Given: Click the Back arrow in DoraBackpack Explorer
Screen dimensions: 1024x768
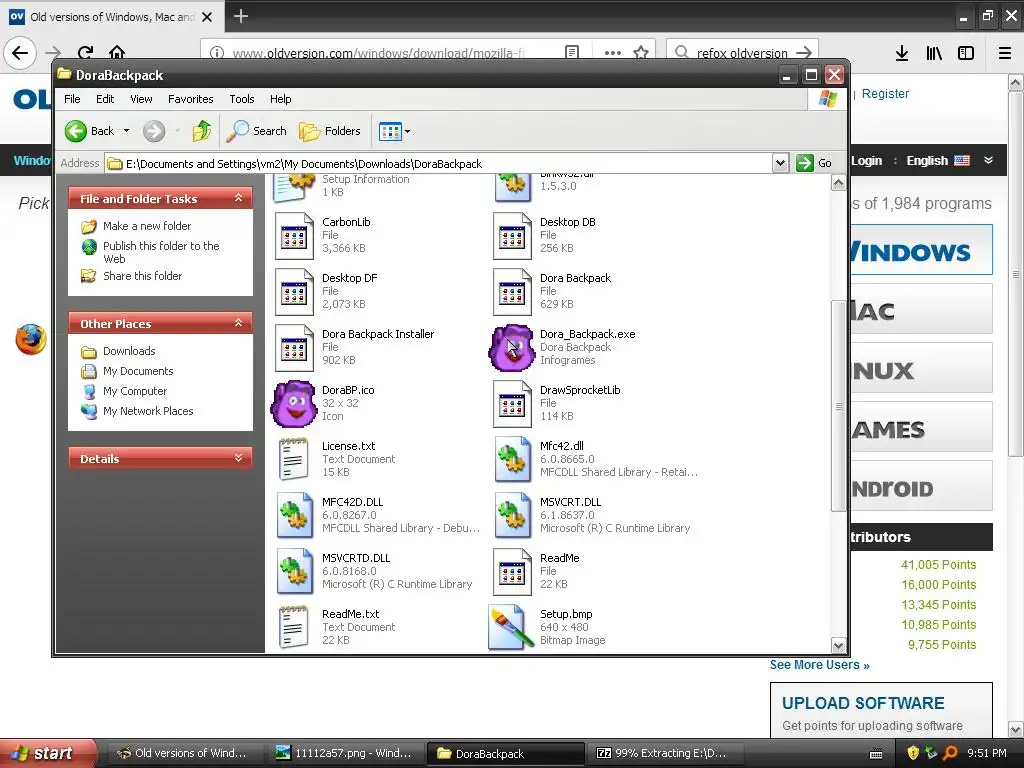Looking at the screenshot, I should point(76,131).
